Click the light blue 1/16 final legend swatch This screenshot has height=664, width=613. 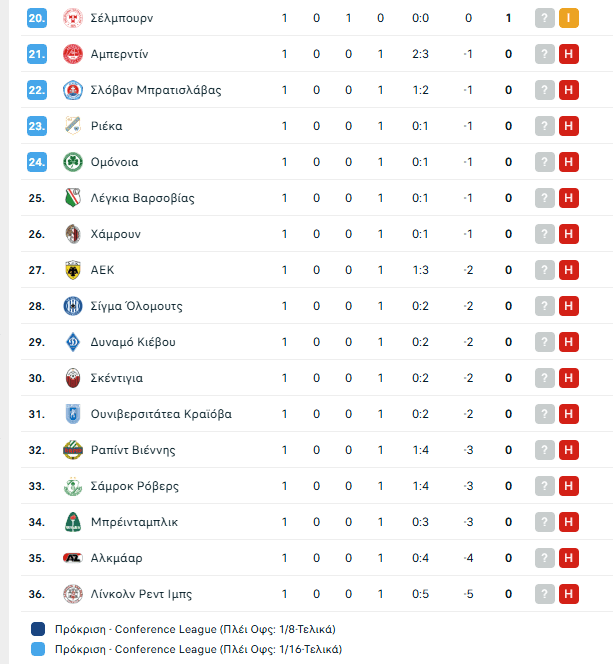pyautogui.click(x=37, y=649)
